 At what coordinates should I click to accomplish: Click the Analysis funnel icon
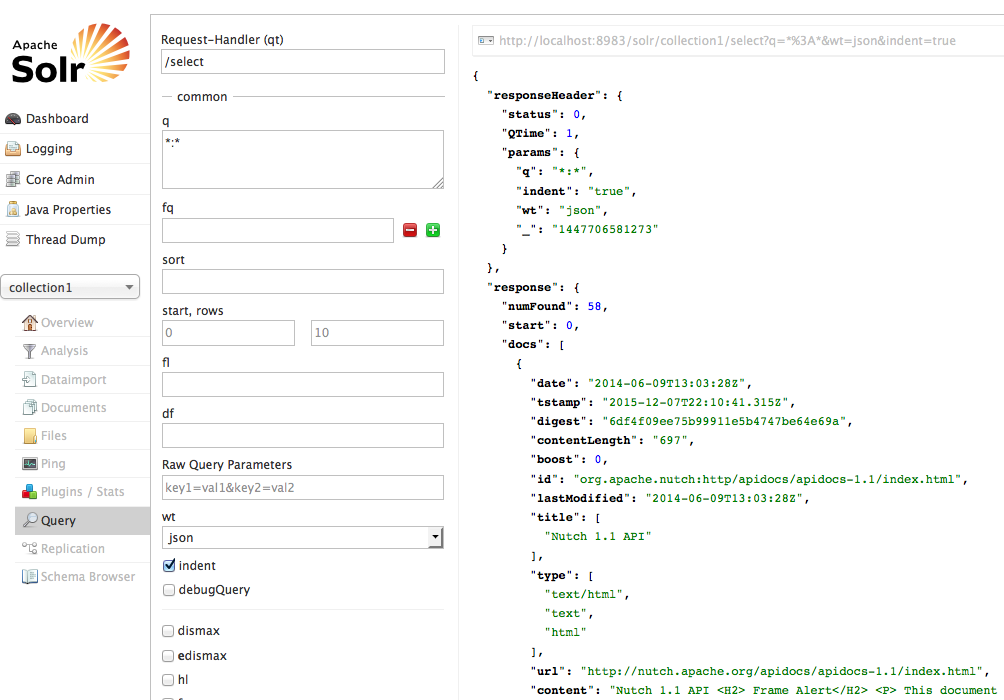pos(29,351)
